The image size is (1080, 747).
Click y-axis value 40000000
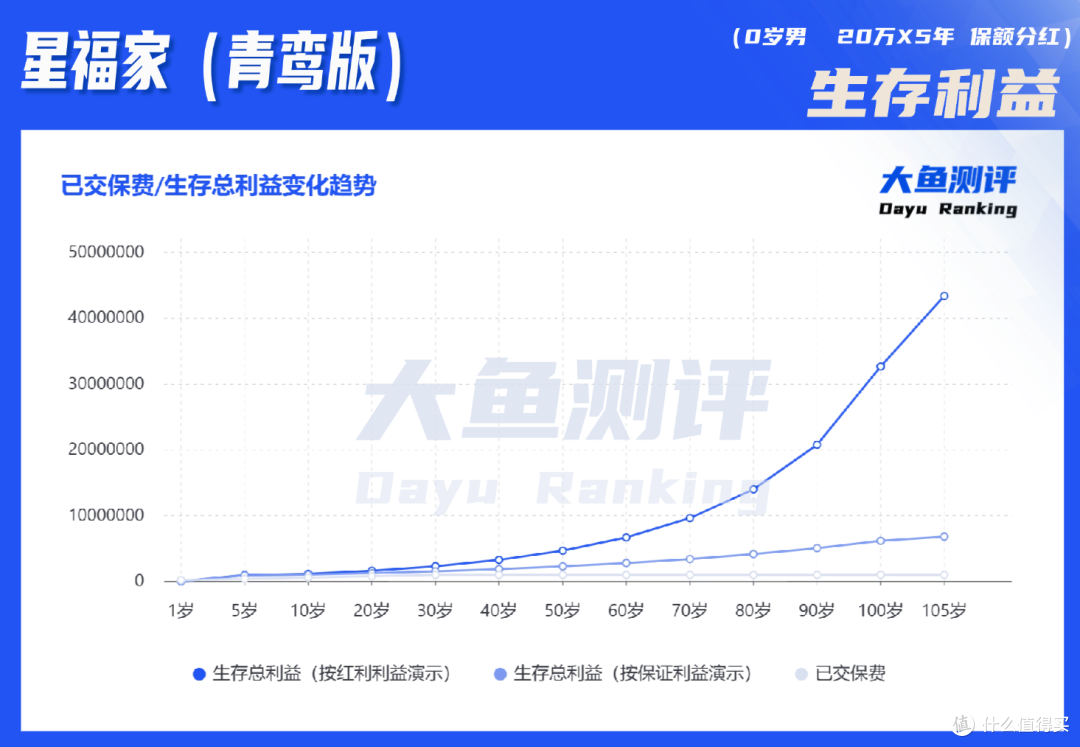(106, 317)
